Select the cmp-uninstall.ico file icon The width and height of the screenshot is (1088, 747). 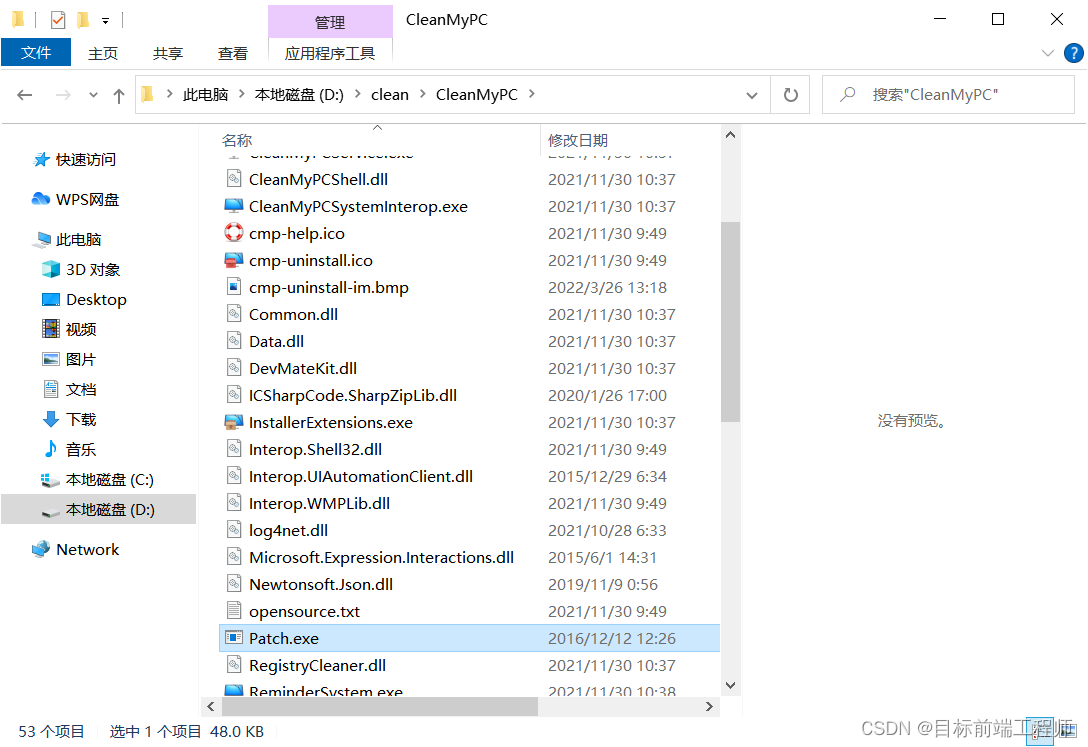(234, 260)
